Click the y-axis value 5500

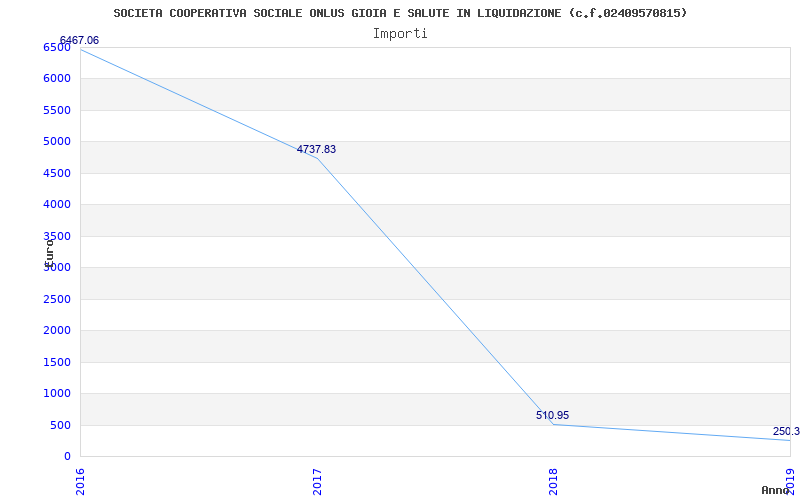[56, 110]
